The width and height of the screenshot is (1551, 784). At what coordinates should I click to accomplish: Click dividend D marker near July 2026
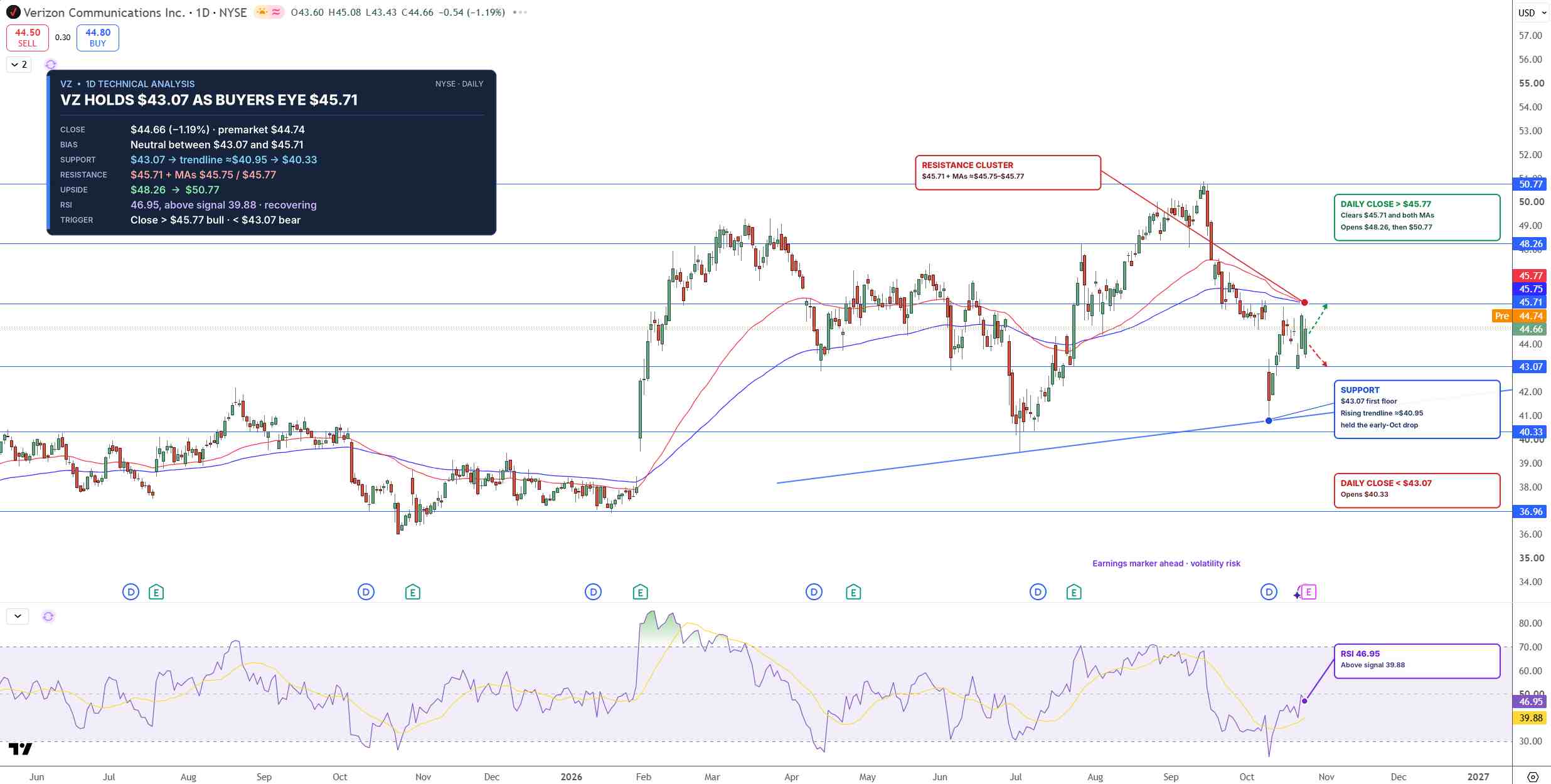[x=1038, y=591]
